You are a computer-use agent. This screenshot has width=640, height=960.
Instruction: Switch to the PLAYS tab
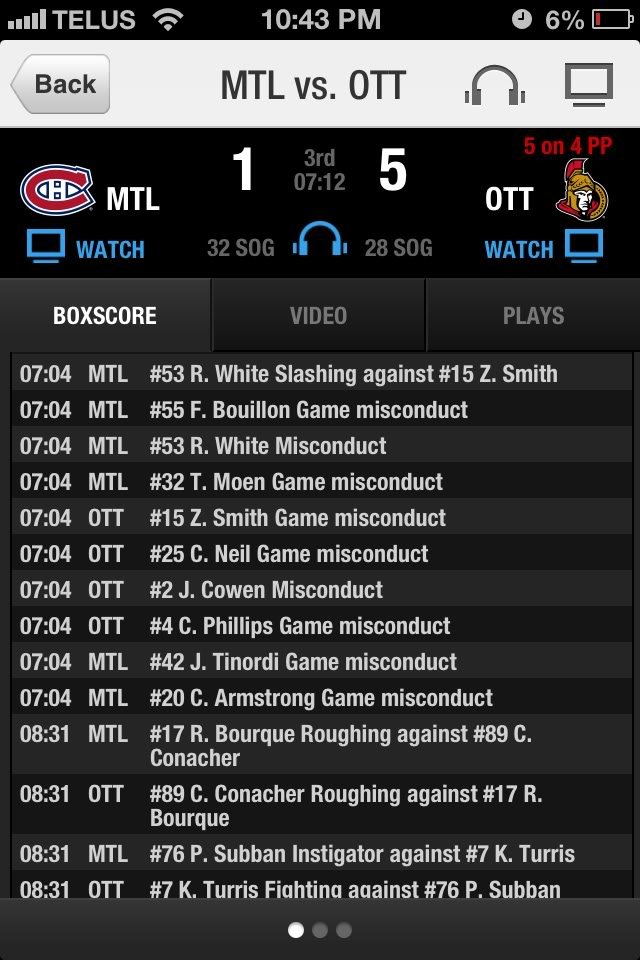pyautogui.click(x=533, y=316)
